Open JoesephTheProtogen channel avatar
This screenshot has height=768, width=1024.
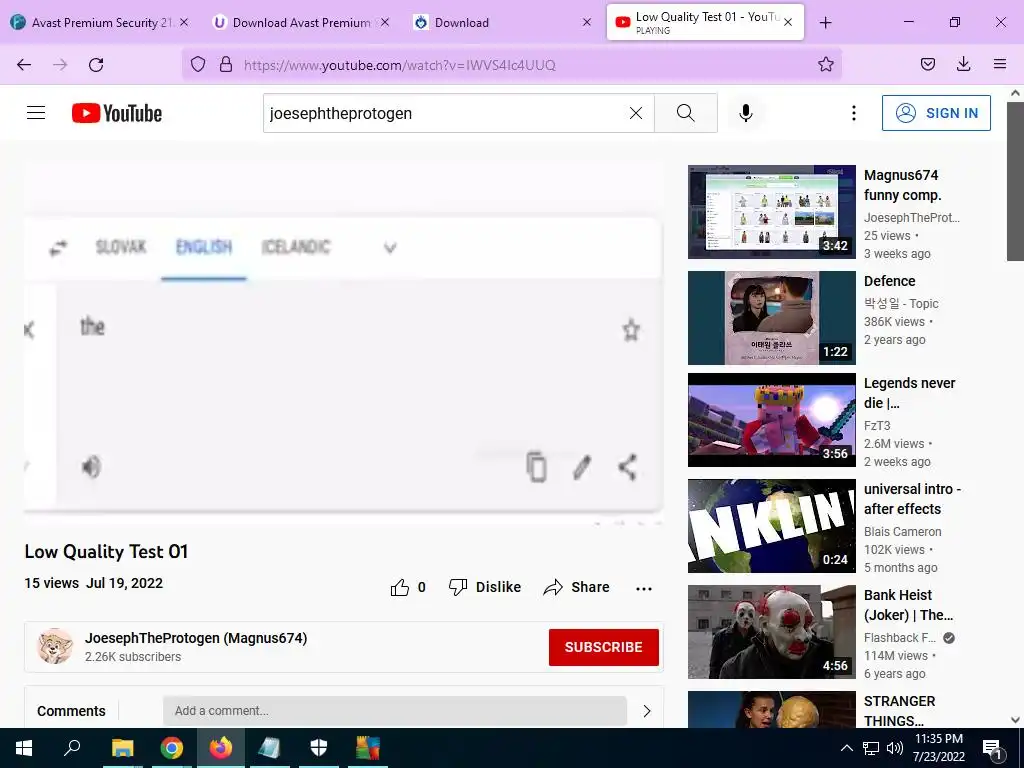click(55, 647)
